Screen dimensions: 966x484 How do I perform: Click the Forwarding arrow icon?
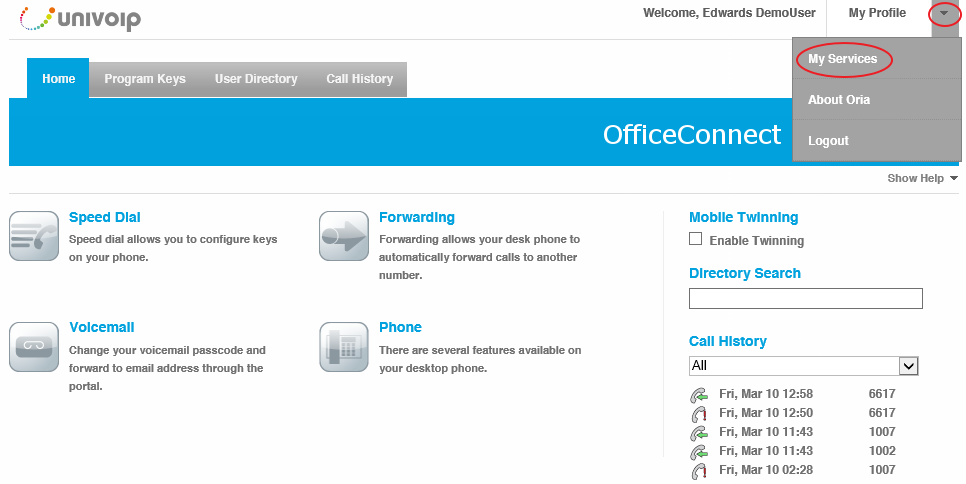344,236
